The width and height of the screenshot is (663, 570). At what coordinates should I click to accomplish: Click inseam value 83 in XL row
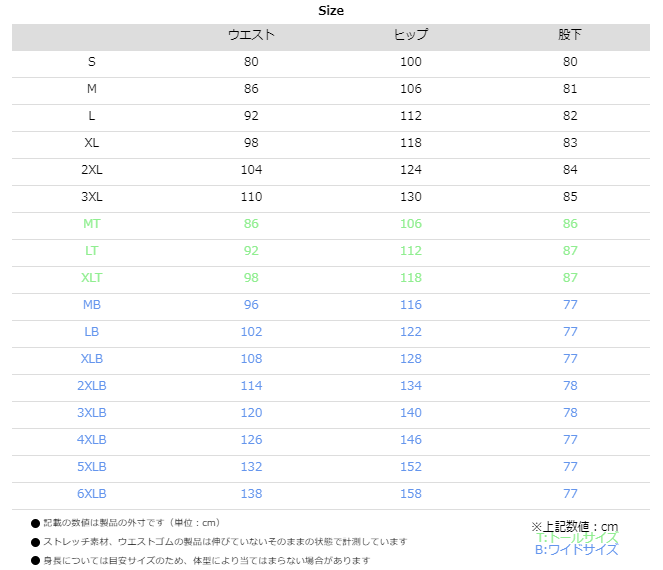[570, 143]
